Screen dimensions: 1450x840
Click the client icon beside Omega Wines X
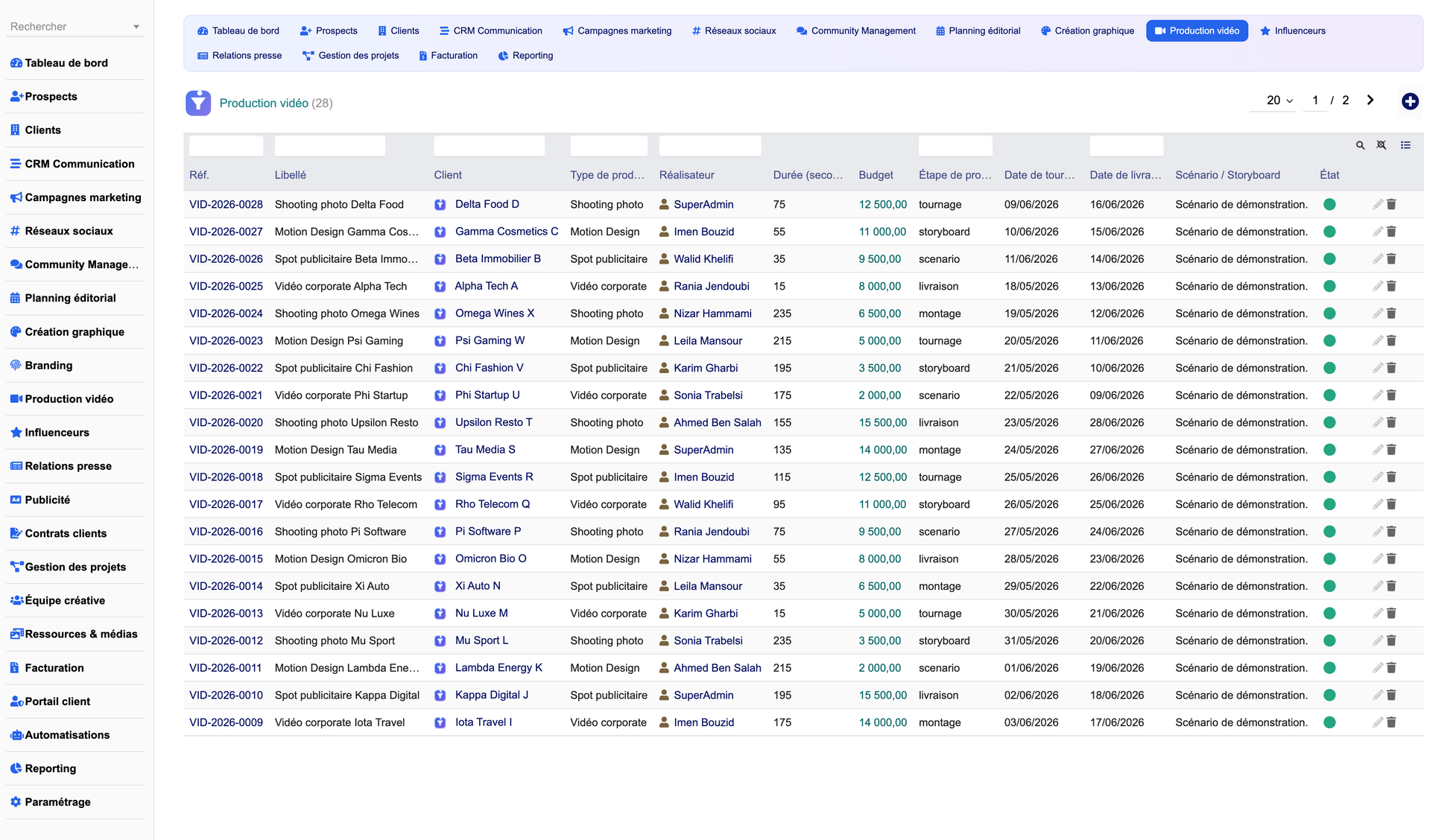coord(440,314)
